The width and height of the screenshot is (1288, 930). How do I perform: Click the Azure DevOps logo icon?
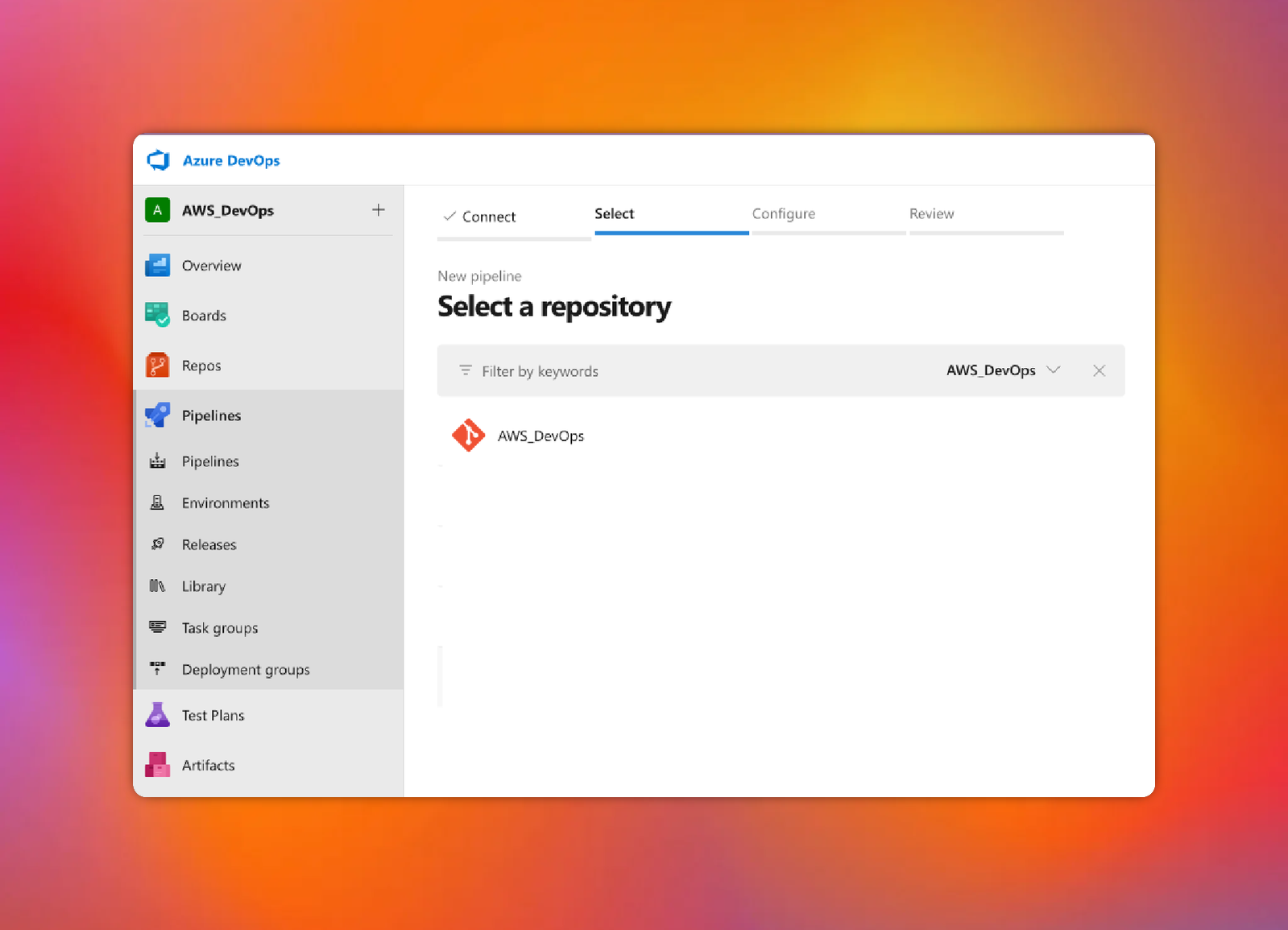coord(158,160)
